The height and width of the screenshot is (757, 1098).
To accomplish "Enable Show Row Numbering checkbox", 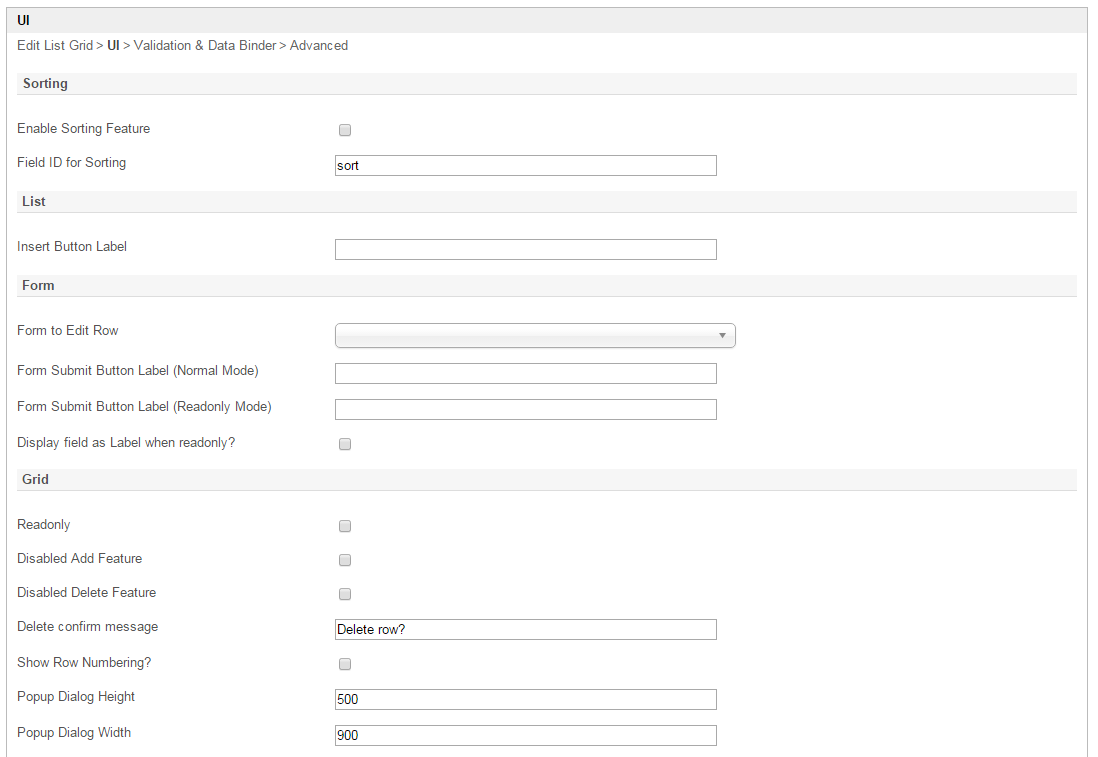I will 345,664.
